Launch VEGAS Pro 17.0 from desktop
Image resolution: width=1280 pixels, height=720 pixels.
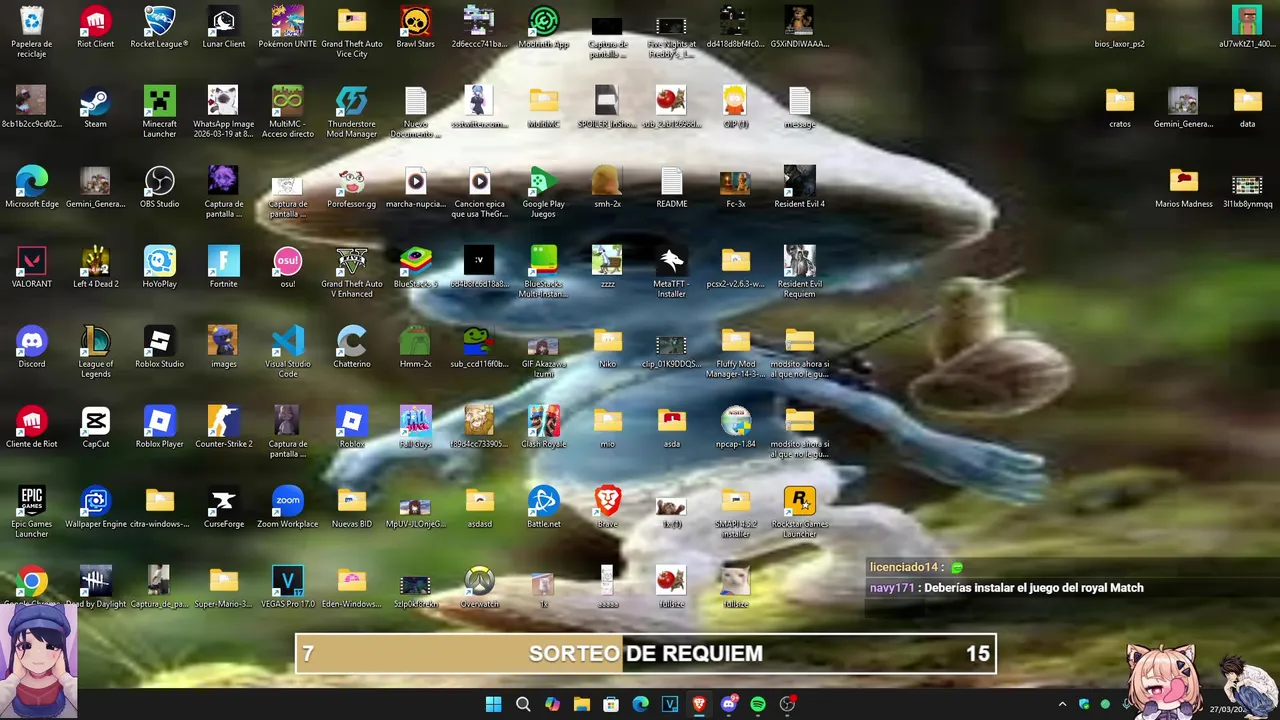pos(288,587)
